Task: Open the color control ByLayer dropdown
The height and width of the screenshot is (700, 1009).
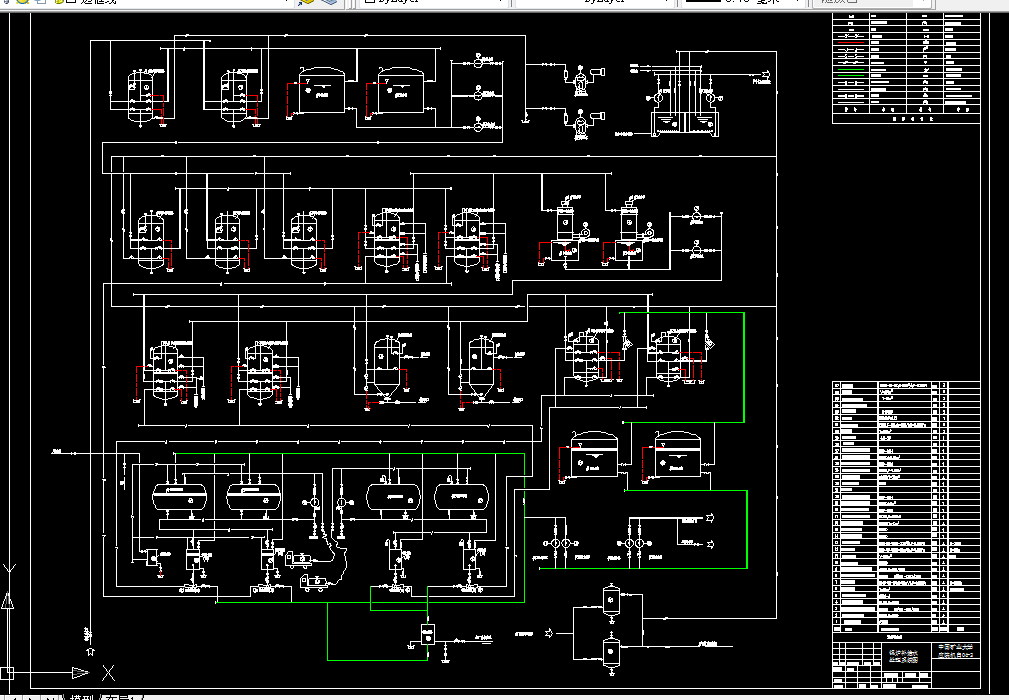Action: pyautogui.click(x=432, y=3)
